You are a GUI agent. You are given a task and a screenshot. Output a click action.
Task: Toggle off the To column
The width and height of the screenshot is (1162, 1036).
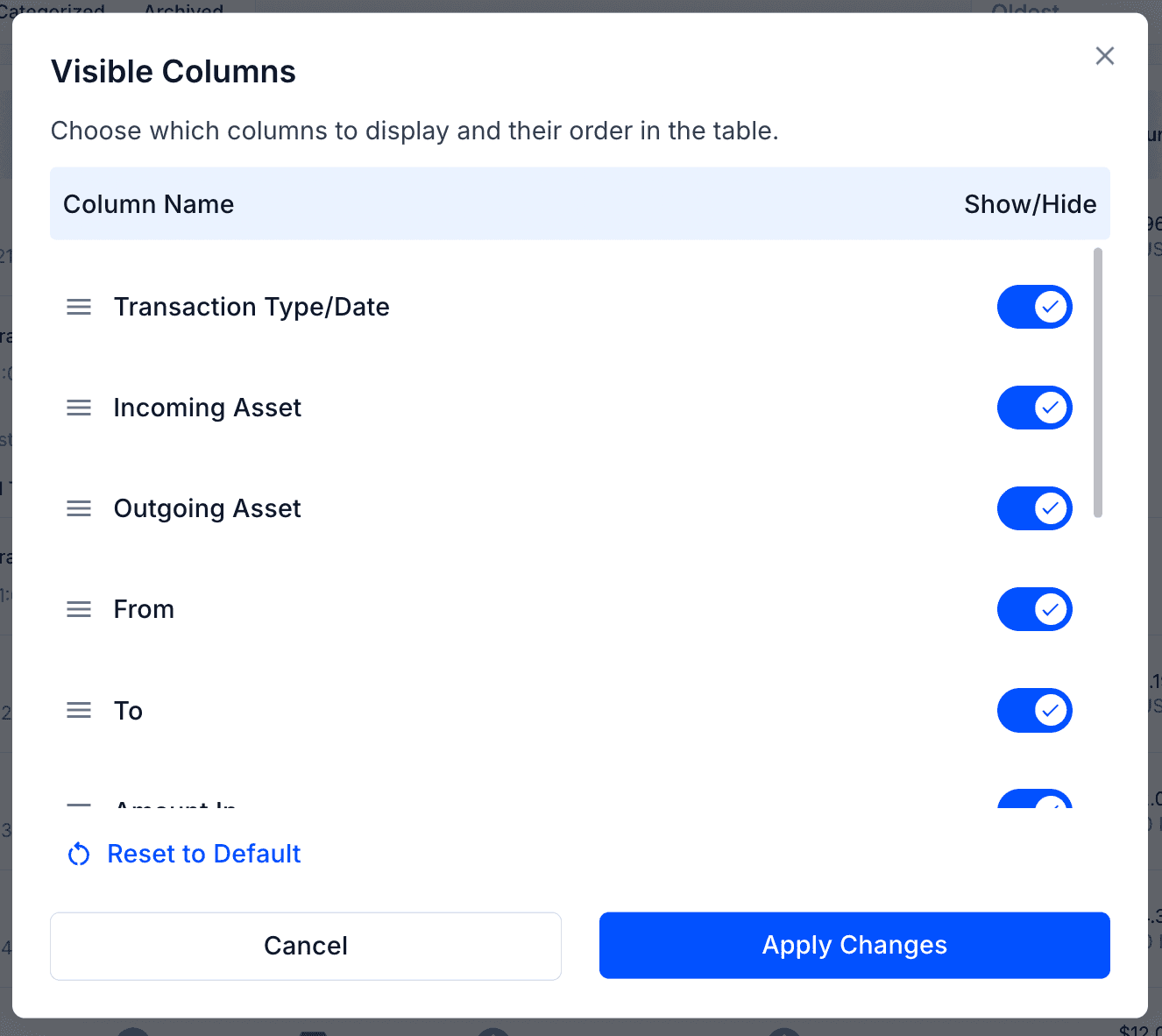click(1035, 710)
